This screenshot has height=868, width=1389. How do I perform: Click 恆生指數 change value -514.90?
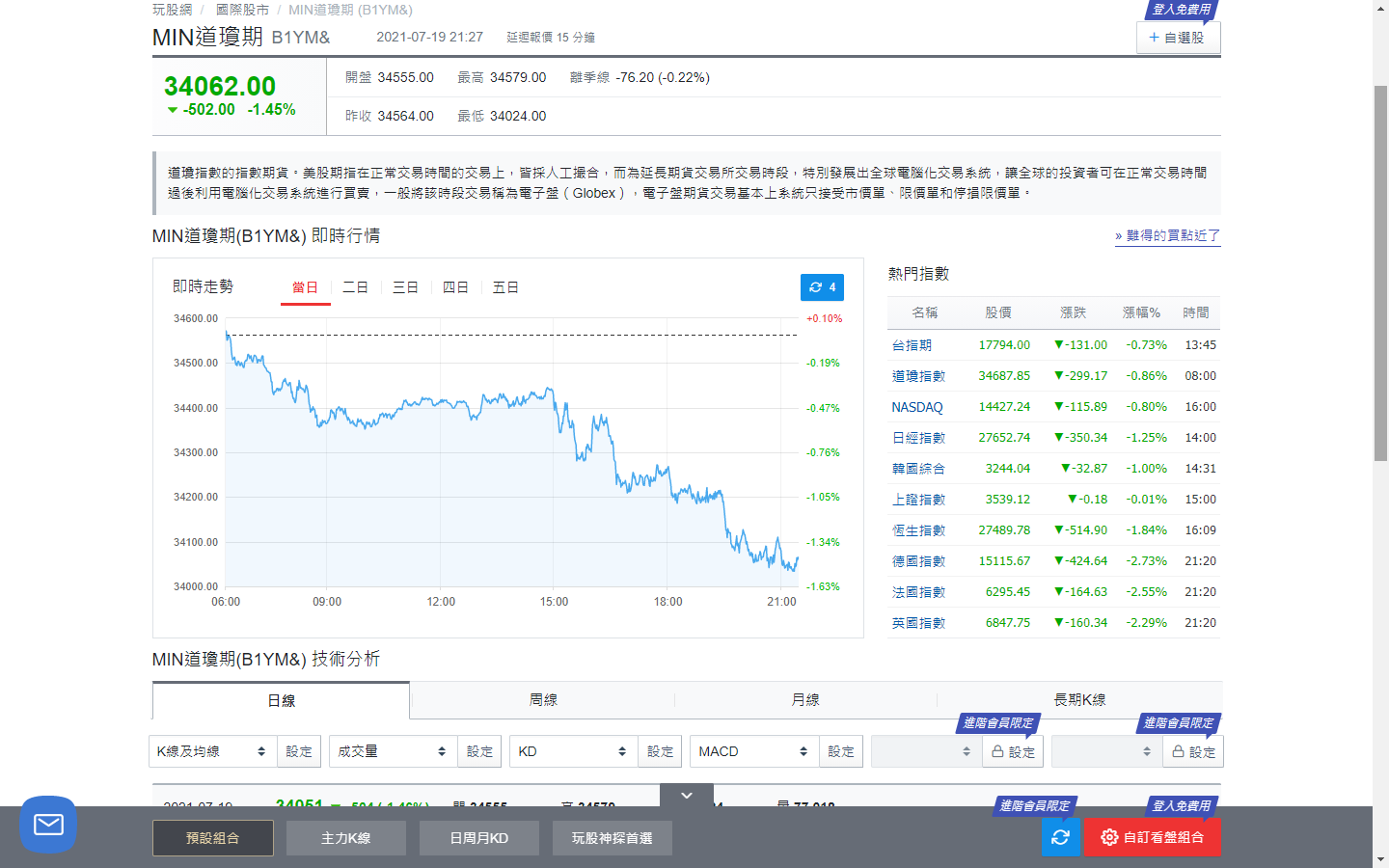[x=1080, y=530]
